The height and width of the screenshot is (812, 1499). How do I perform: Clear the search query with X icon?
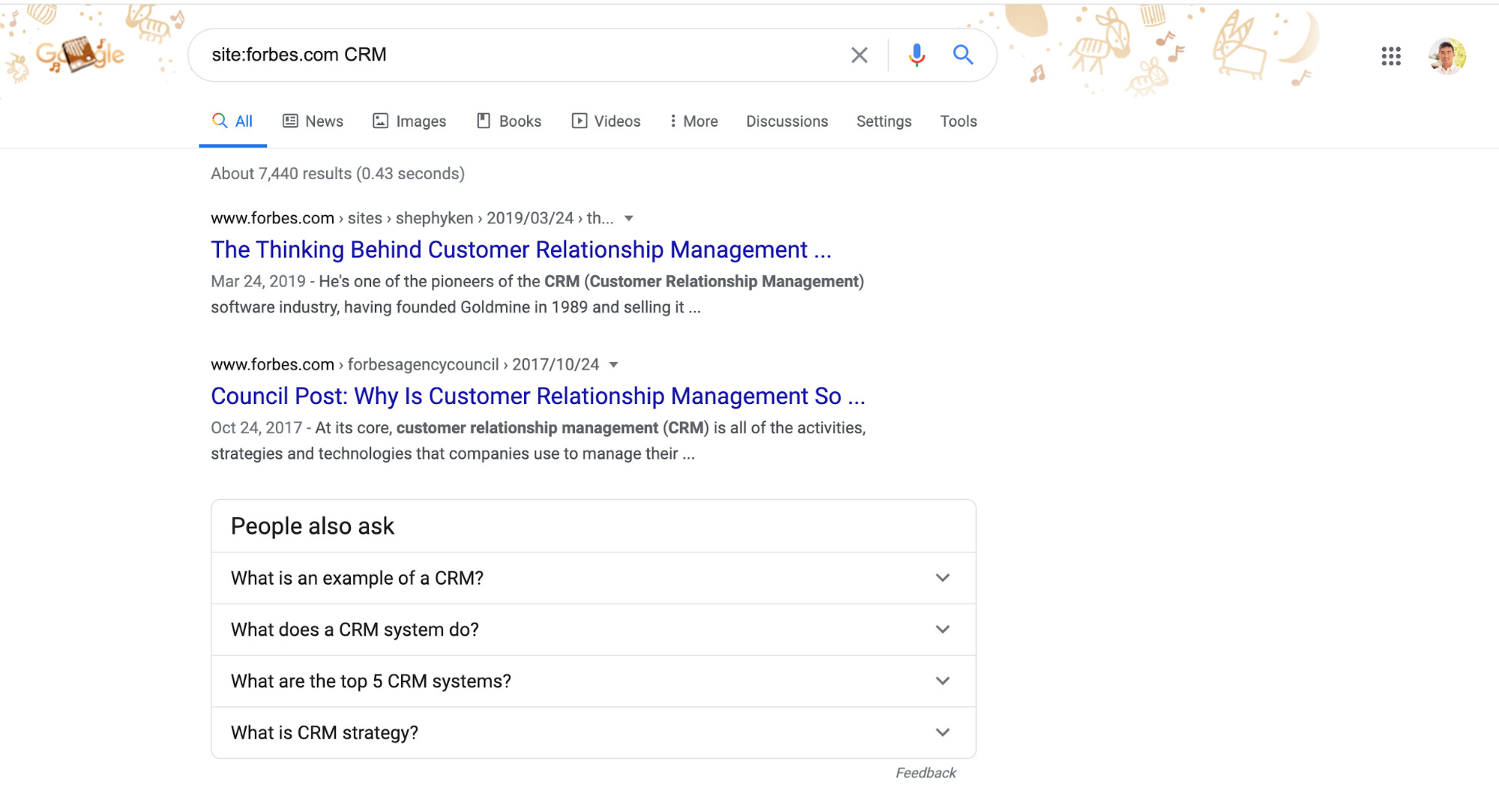pyautogui.click(x=859, y=55)
